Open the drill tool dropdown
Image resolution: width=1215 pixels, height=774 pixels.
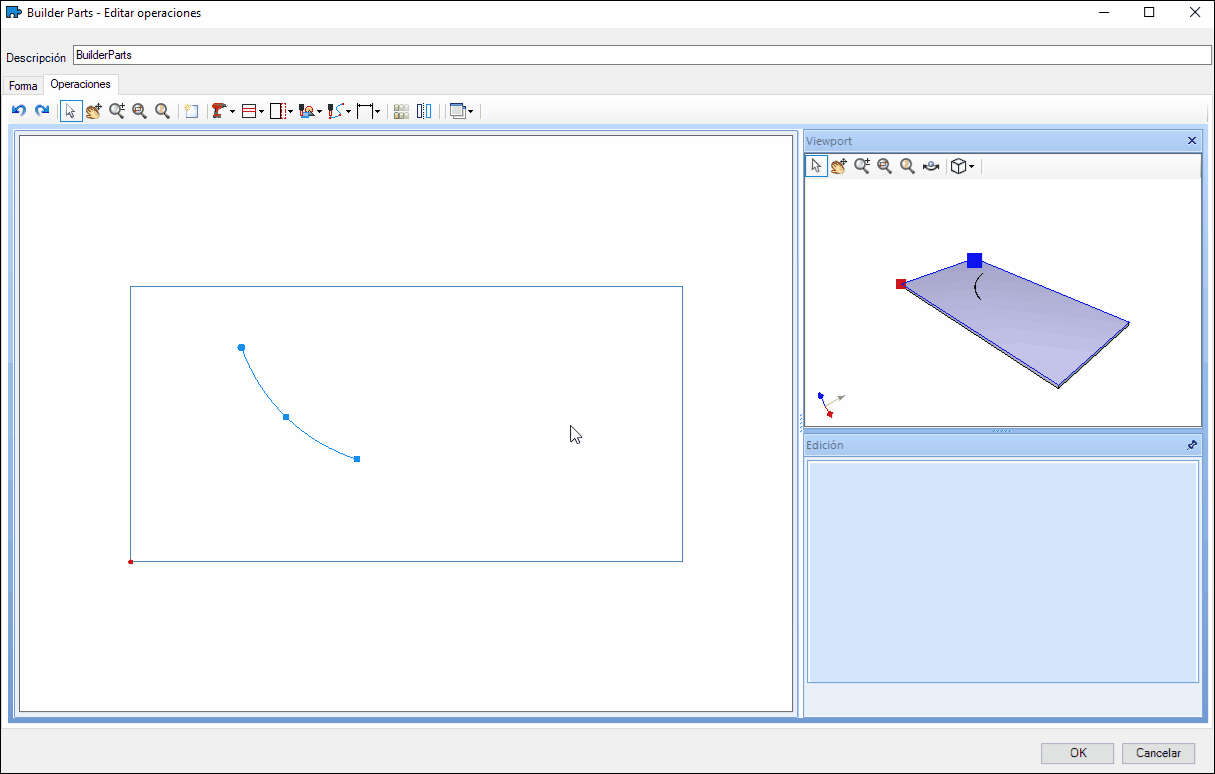(232, 112)
